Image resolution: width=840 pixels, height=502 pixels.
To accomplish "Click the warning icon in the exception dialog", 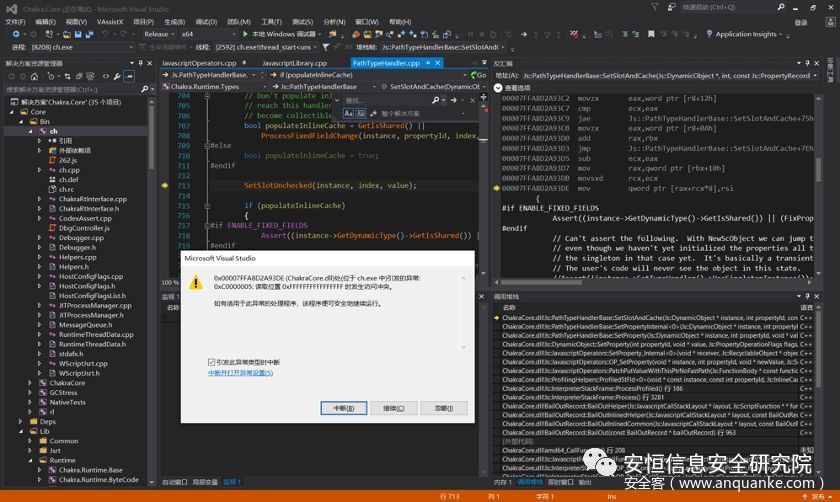I will coord(196,283).
